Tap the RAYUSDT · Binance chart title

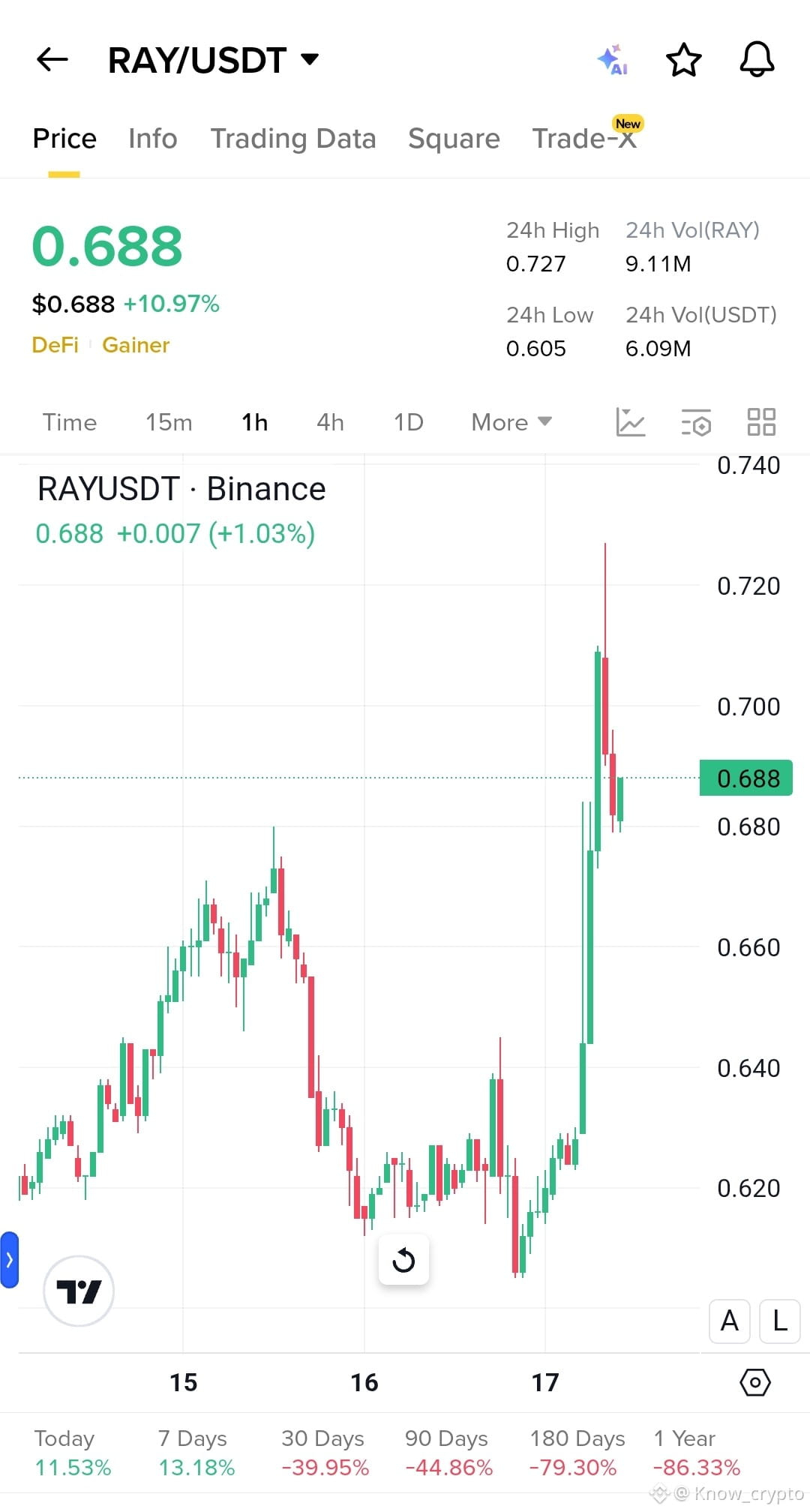point(181,489)
